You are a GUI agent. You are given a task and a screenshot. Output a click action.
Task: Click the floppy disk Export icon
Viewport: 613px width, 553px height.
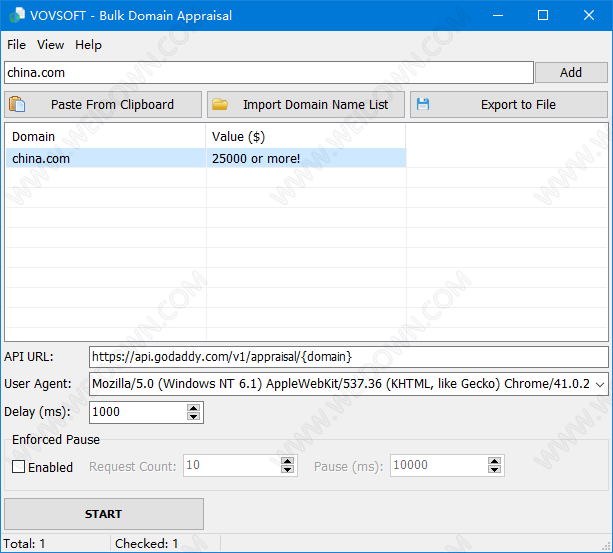(422, 104)
